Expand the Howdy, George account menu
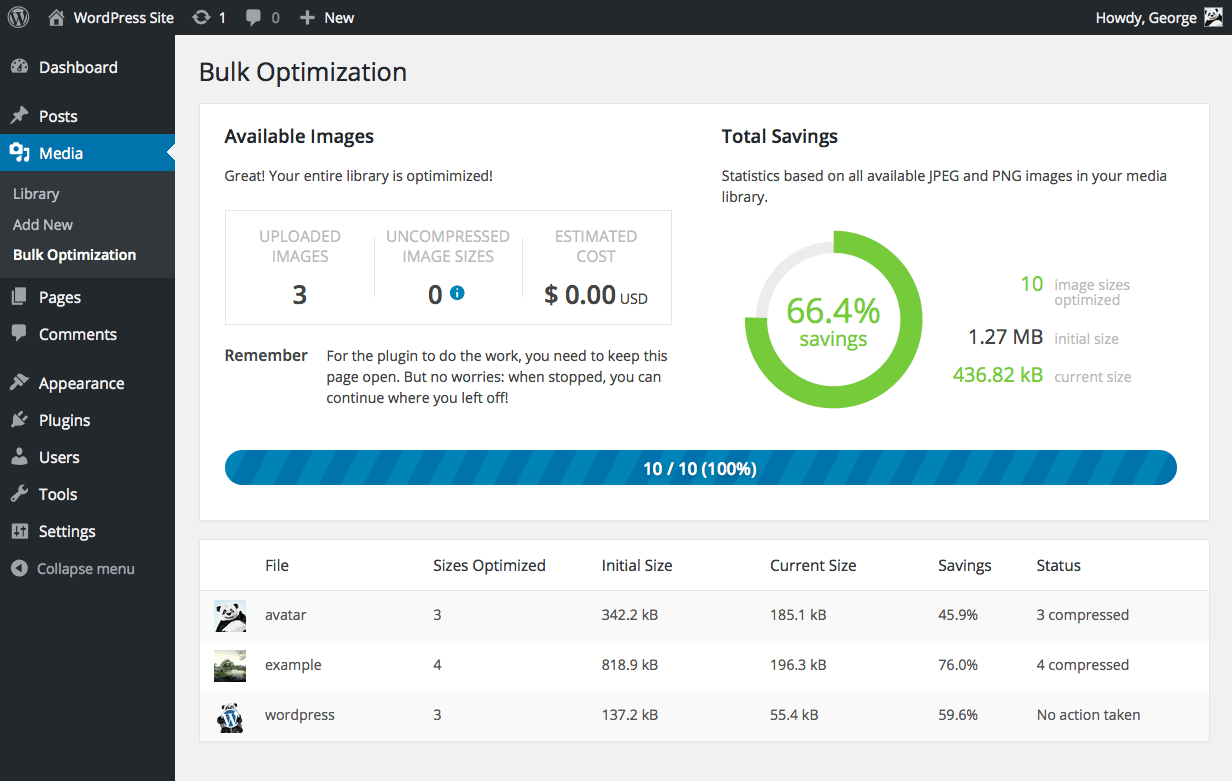The height and width of the screenshot is (781, 1232). click(1145, 17)
